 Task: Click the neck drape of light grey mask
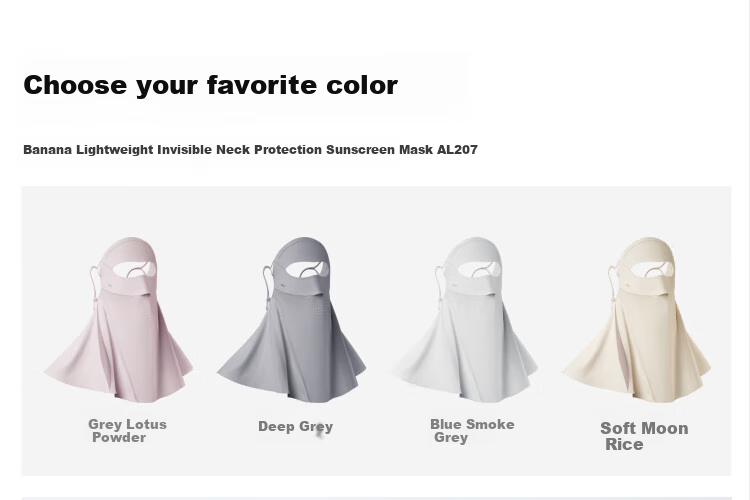coord(464,352)
